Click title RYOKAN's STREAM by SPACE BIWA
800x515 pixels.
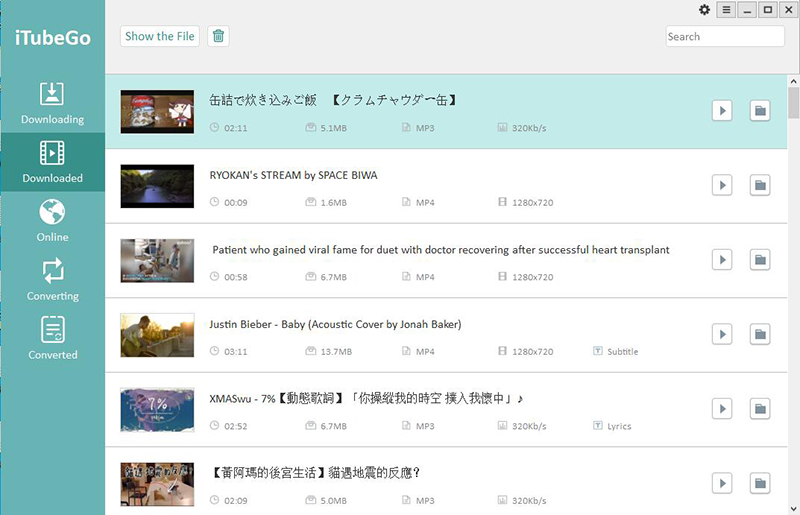293,176
